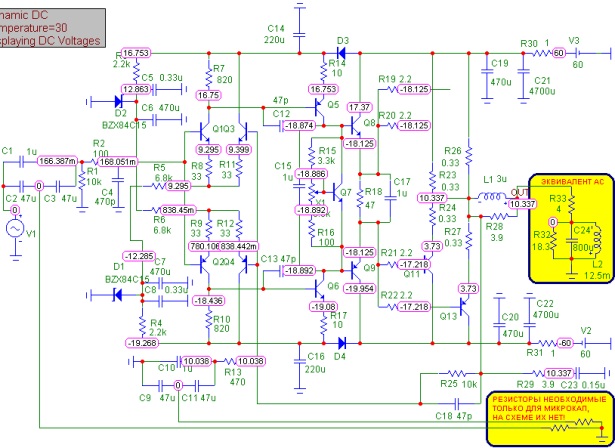Select the L2 12.5m inductor symbol
Image resolution: width=615 pixels, height=448 pixels.
(x=597, y=241)
